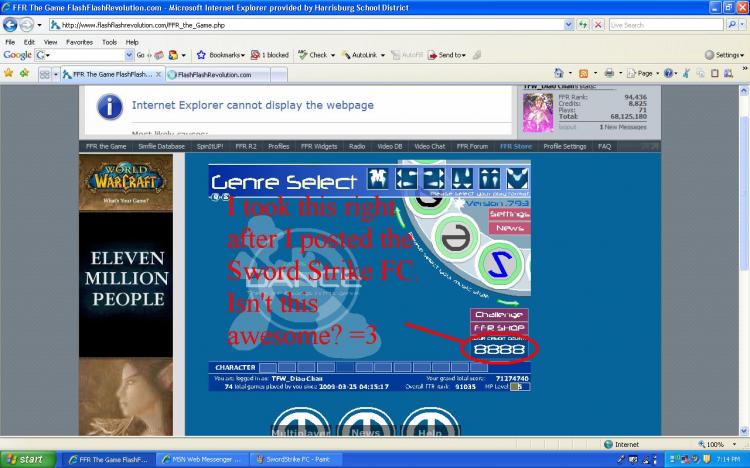Expand the Google search box dropdown

(x=129, y=55)
